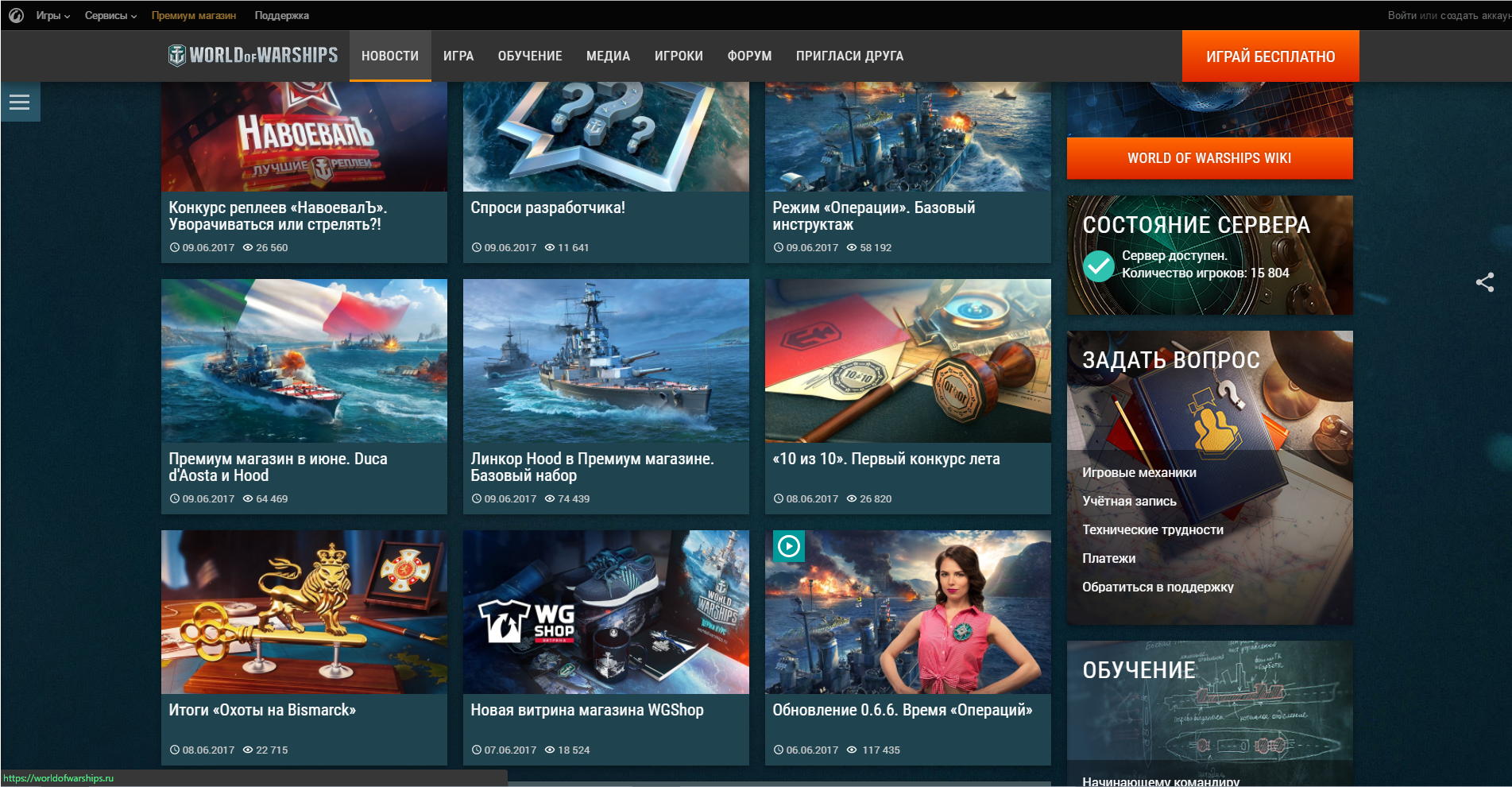Screen dimensions: 1512x787
Task: Open the ИГРОКИ menu item
Action: [x=679, y=56]
